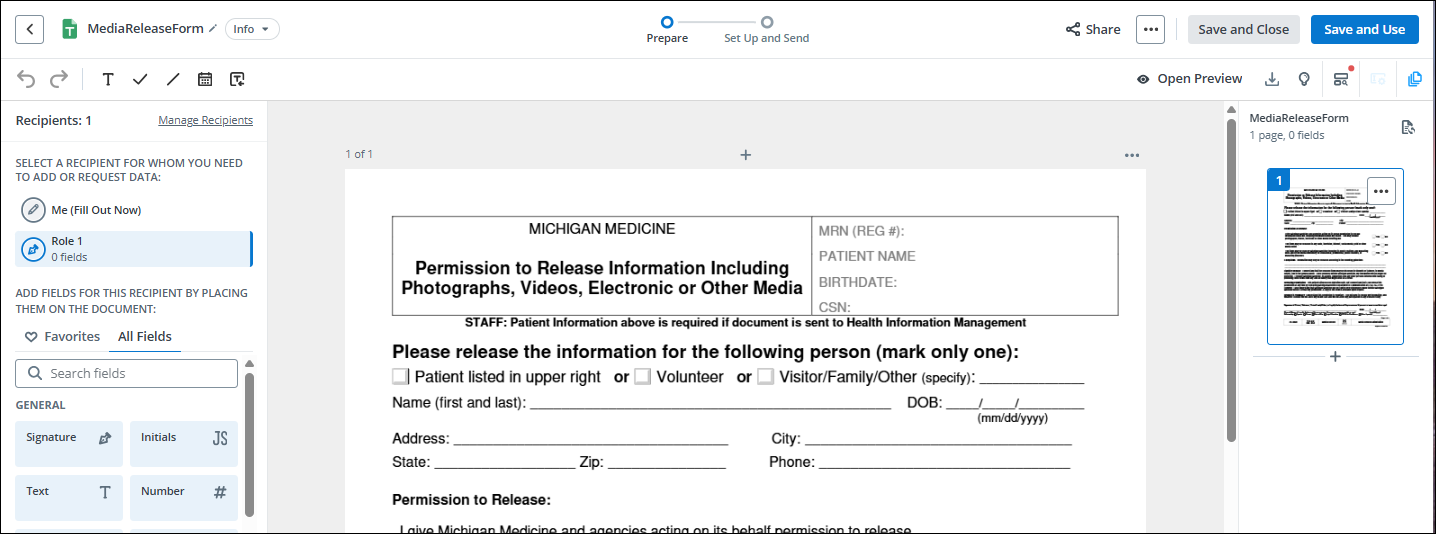1436x534 pixels.
Task: Check the Patient listed in upper right box
Action: pos(400,377)
